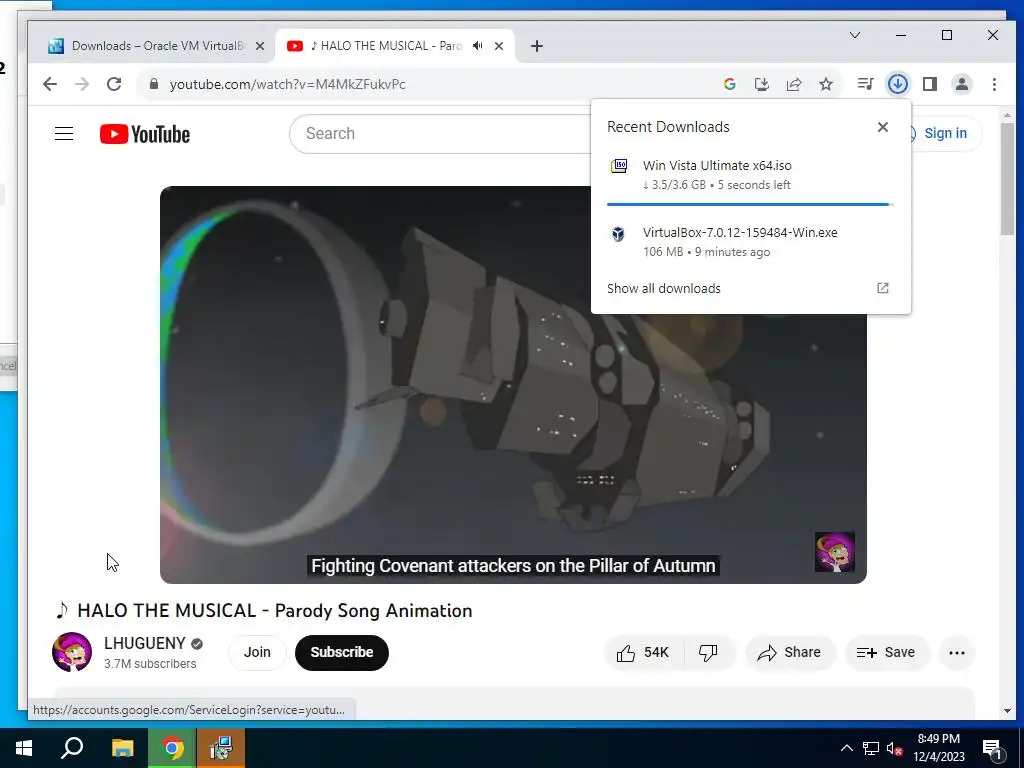The width and height of the screenshot is (1024, 768).
Task: Click the network tray icon
Action: (x=871, y=748)
